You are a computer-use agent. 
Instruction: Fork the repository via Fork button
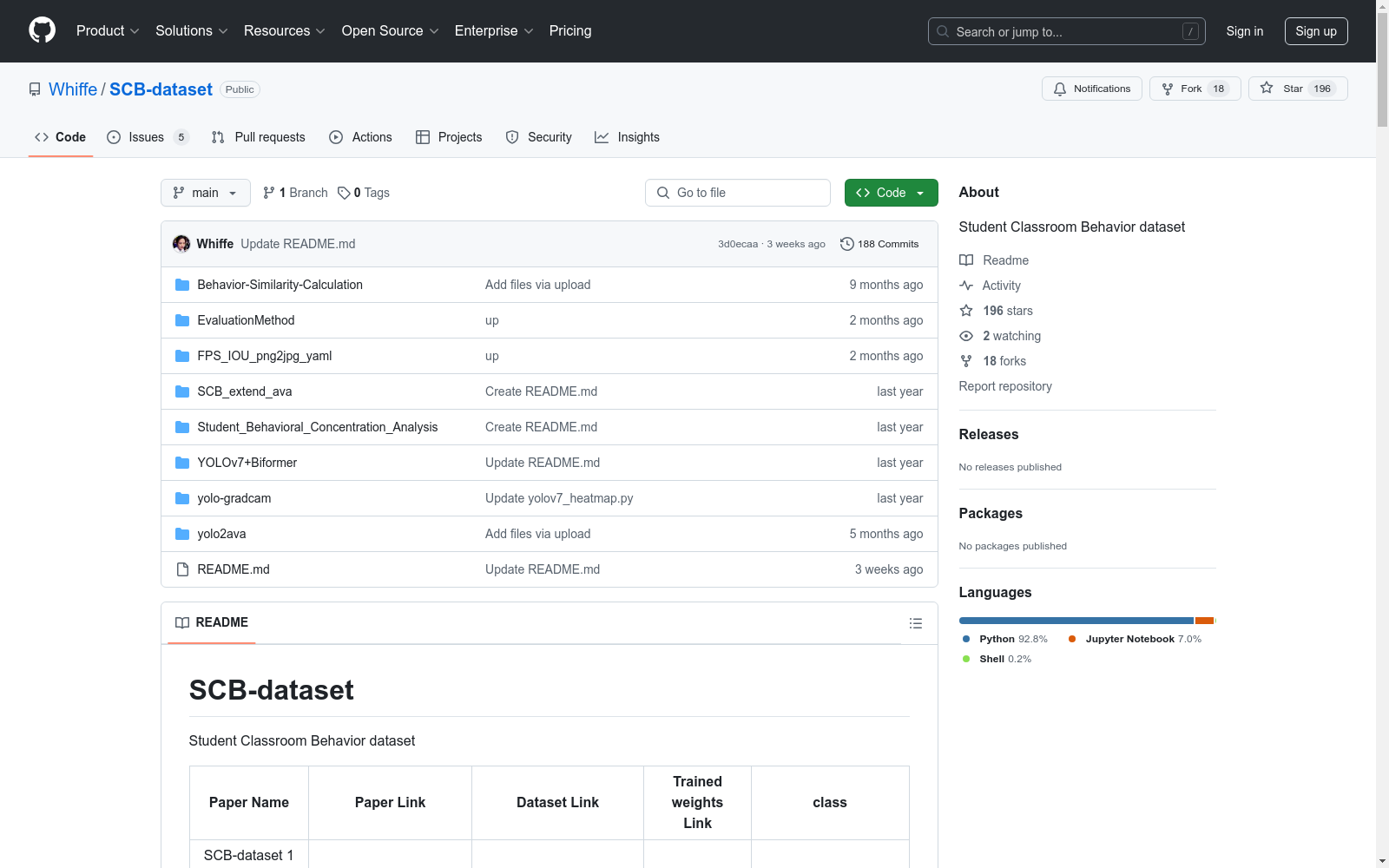click(1195, 89)
